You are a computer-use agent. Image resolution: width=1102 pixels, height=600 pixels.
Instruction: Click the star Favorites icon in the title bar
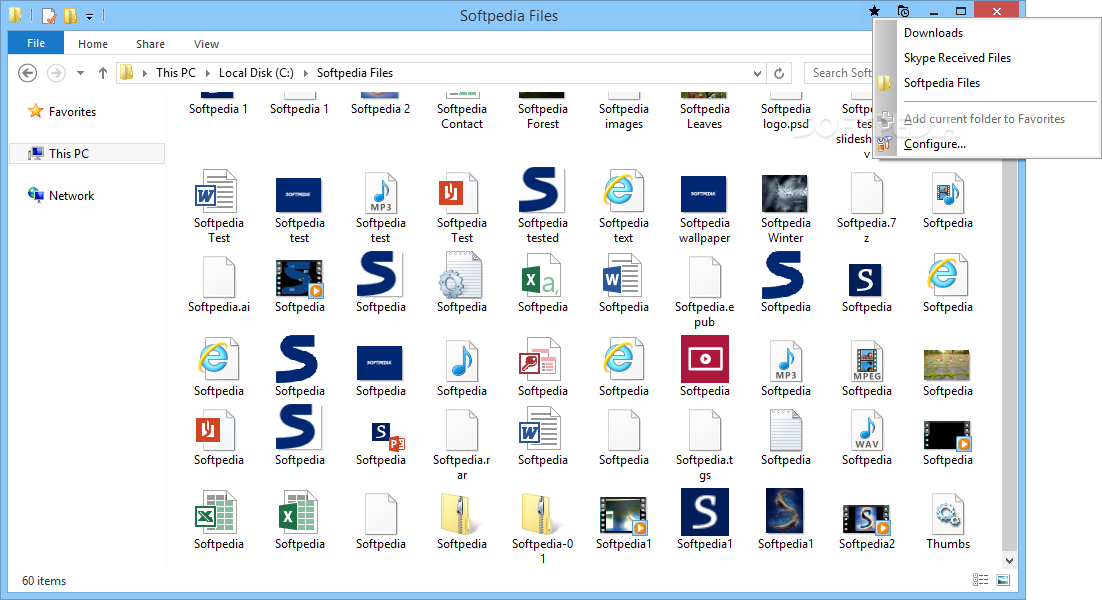pyautogui.click(x=874, y=11)
